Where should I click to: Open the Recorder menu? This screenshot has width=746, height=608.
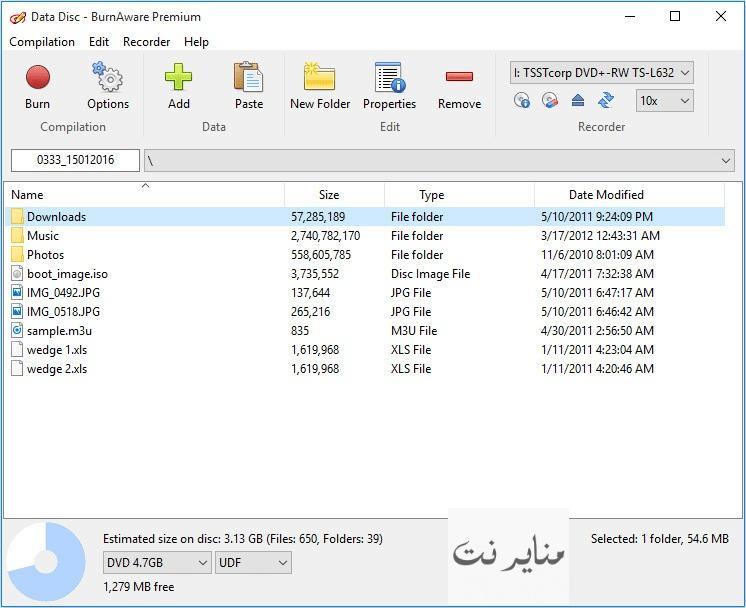coord(147,42)
